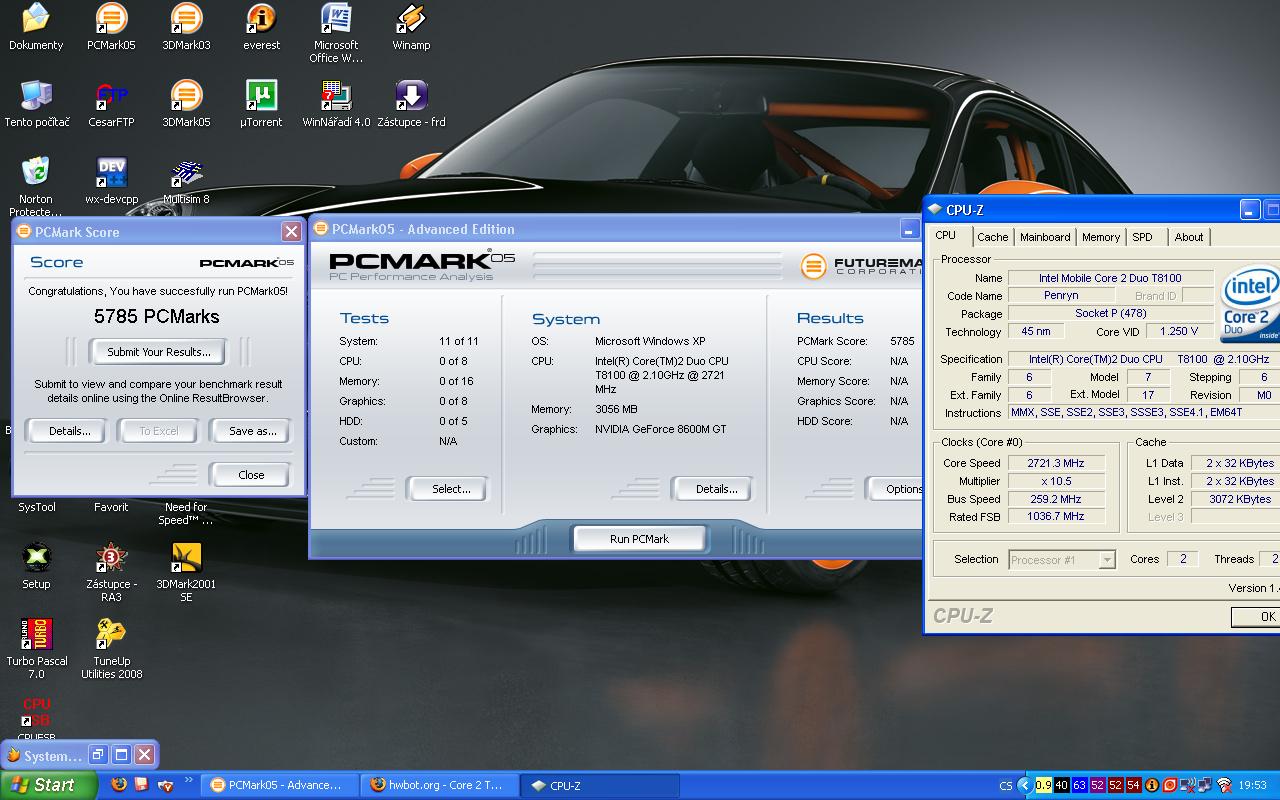Click the Intel Core 2 Duo logo
1280x800 pixels.
(x=1248, y=304)
